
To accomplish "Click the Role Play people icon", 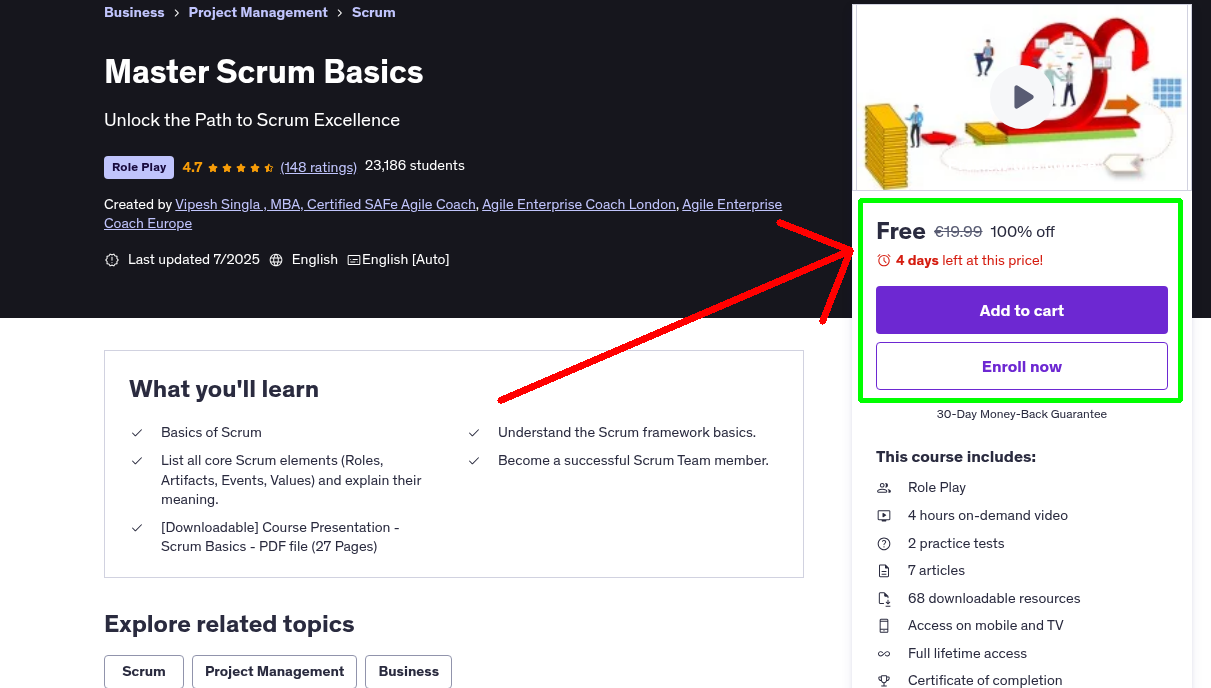I will tap(884, 488).
